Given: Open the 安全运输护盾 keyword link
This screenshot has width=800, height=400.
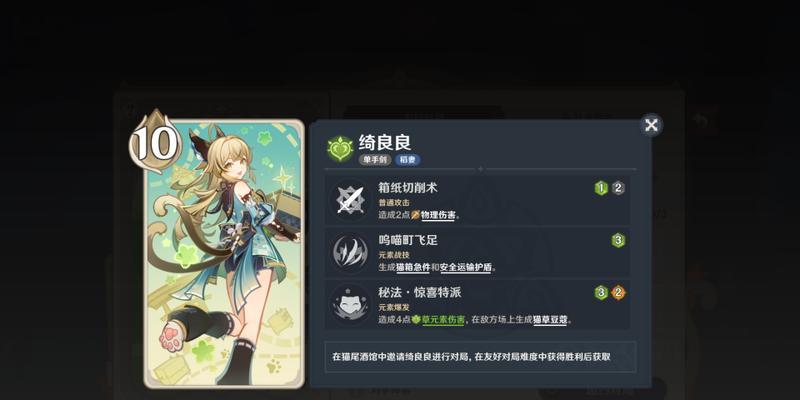Looking at the screenshot, I should point(465,267).
